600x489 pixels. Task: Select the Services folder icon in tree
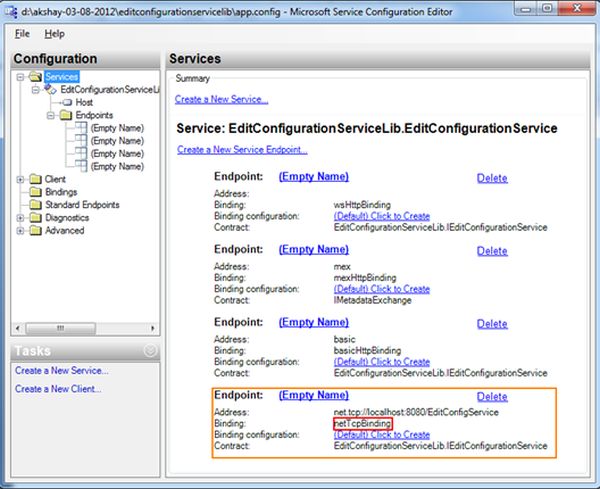pyautogui.click(x=35, y=77)
